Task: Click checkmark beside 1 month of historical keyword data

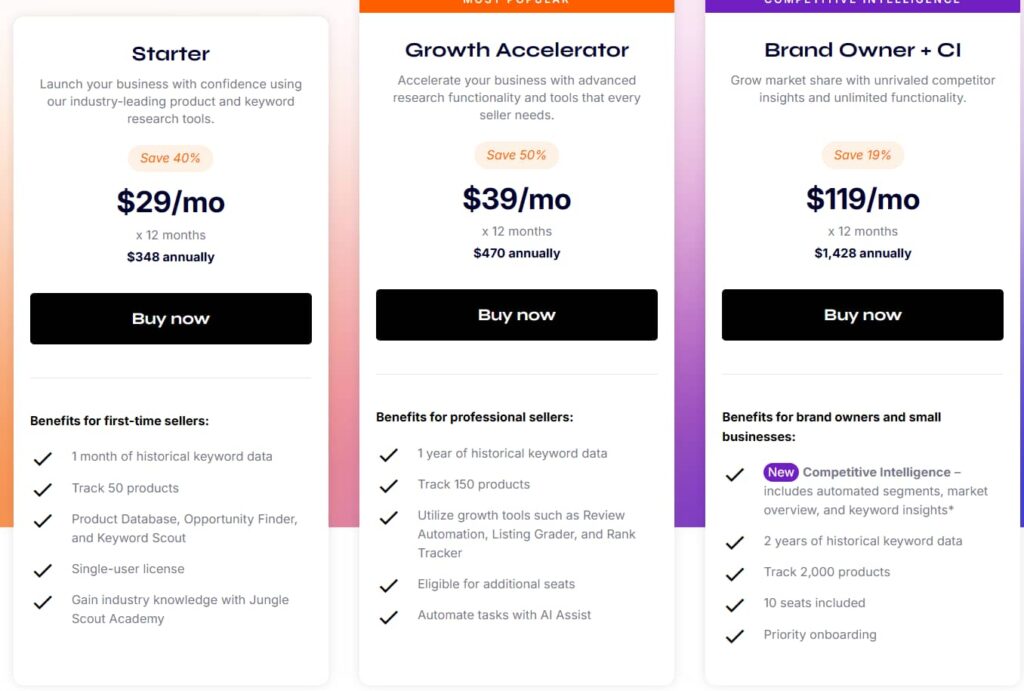Action: coord(42,458)
